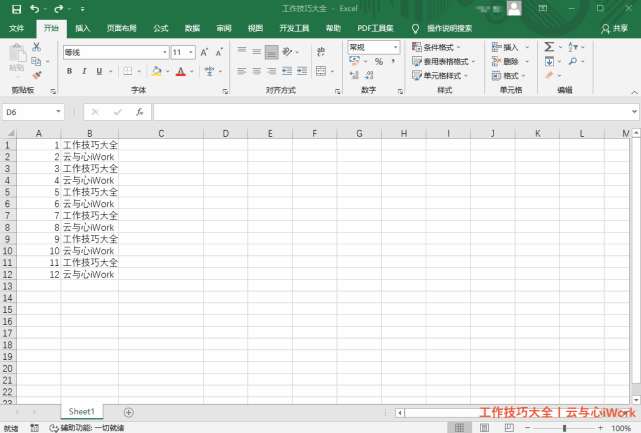Align text to top of cell
Viewport: 641px width, 433px height.
pos(242,51)
